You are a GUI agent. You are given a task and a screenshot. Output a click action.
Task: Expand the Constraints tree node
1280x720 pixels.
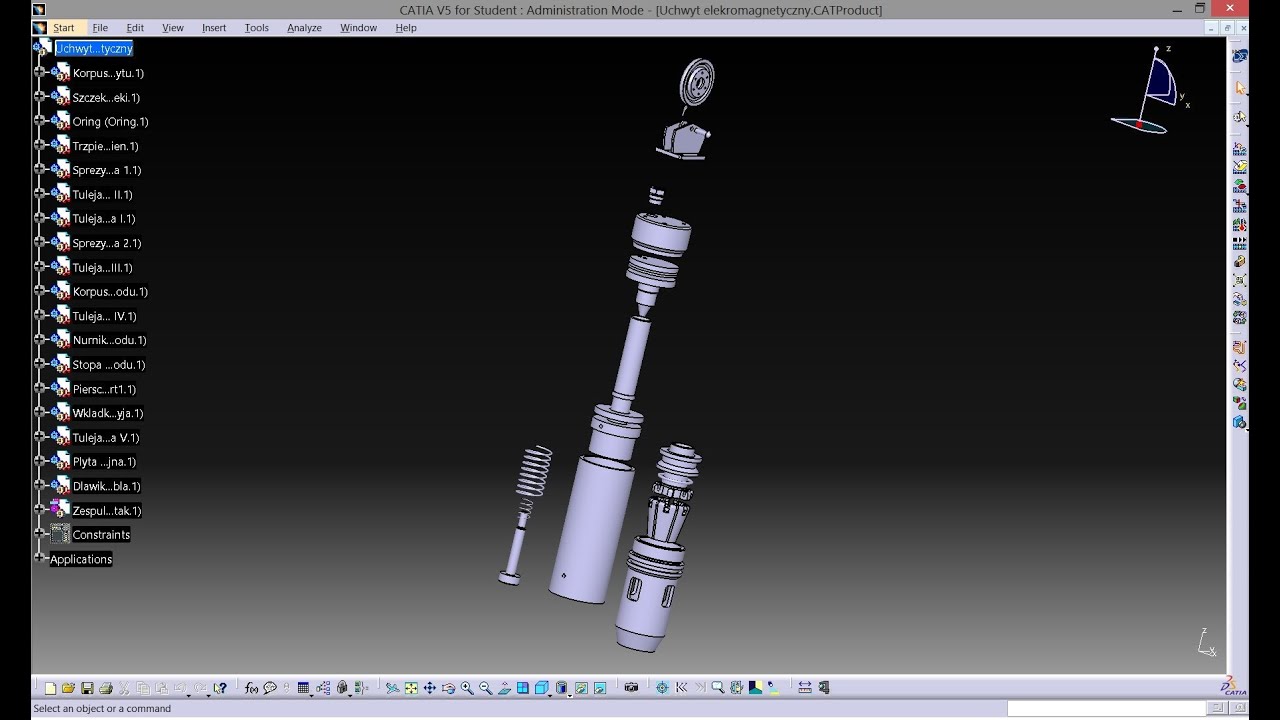coord(40,534)
